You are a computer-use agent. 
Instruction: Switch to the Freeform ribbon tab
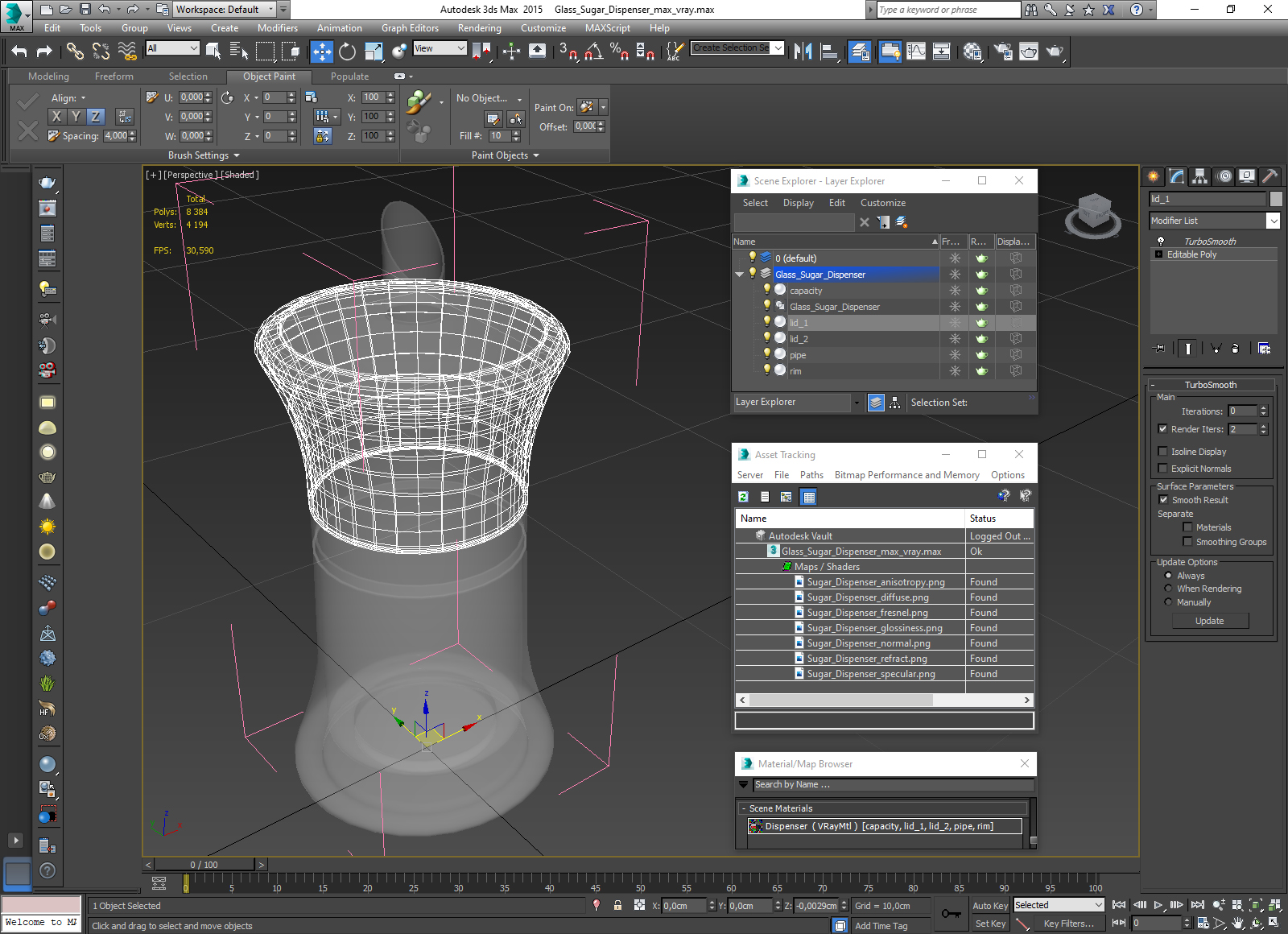(x=114, y=76)
